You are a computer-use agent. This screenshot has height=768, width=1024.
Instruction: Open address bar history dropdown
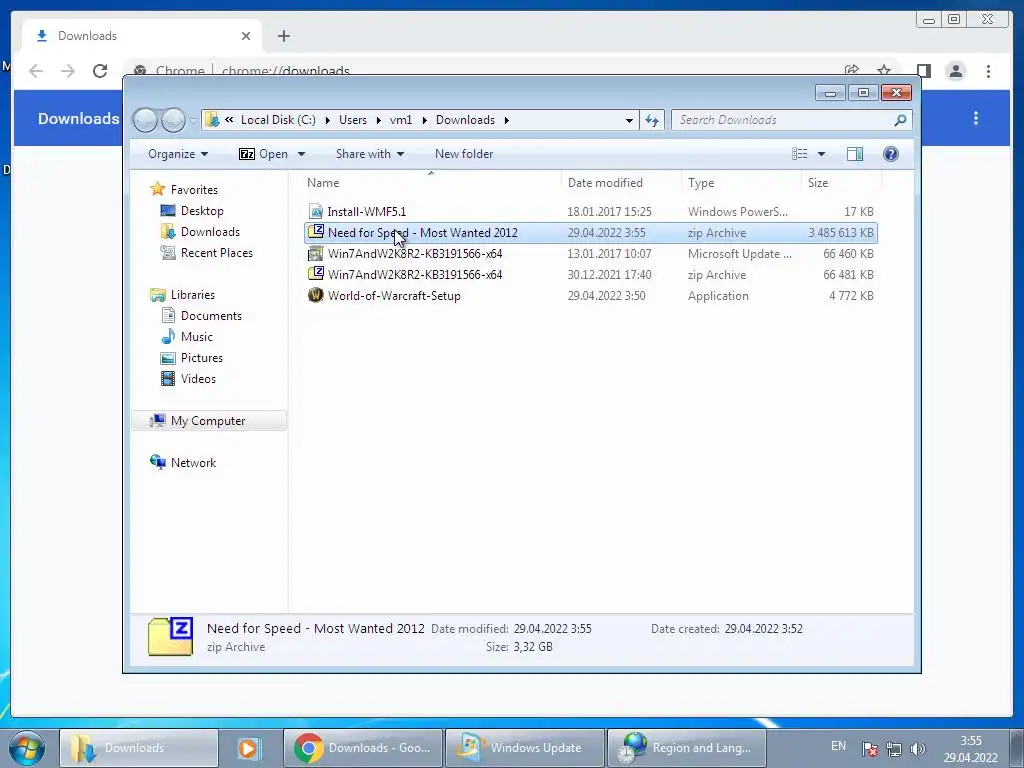click(629, 120)
